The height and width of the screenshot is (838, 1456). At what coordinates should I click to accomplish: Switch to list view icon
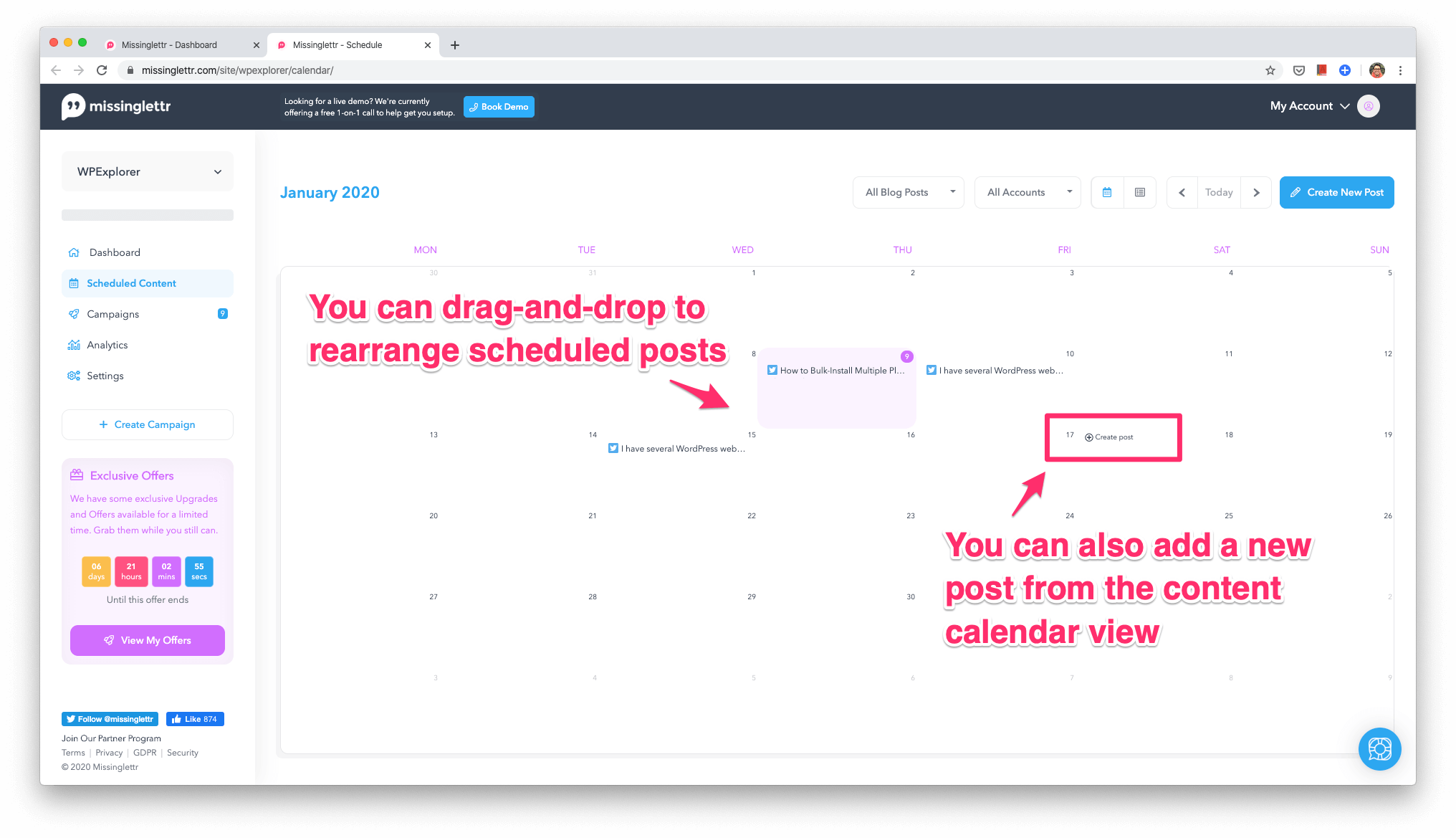coord(1140,192)
